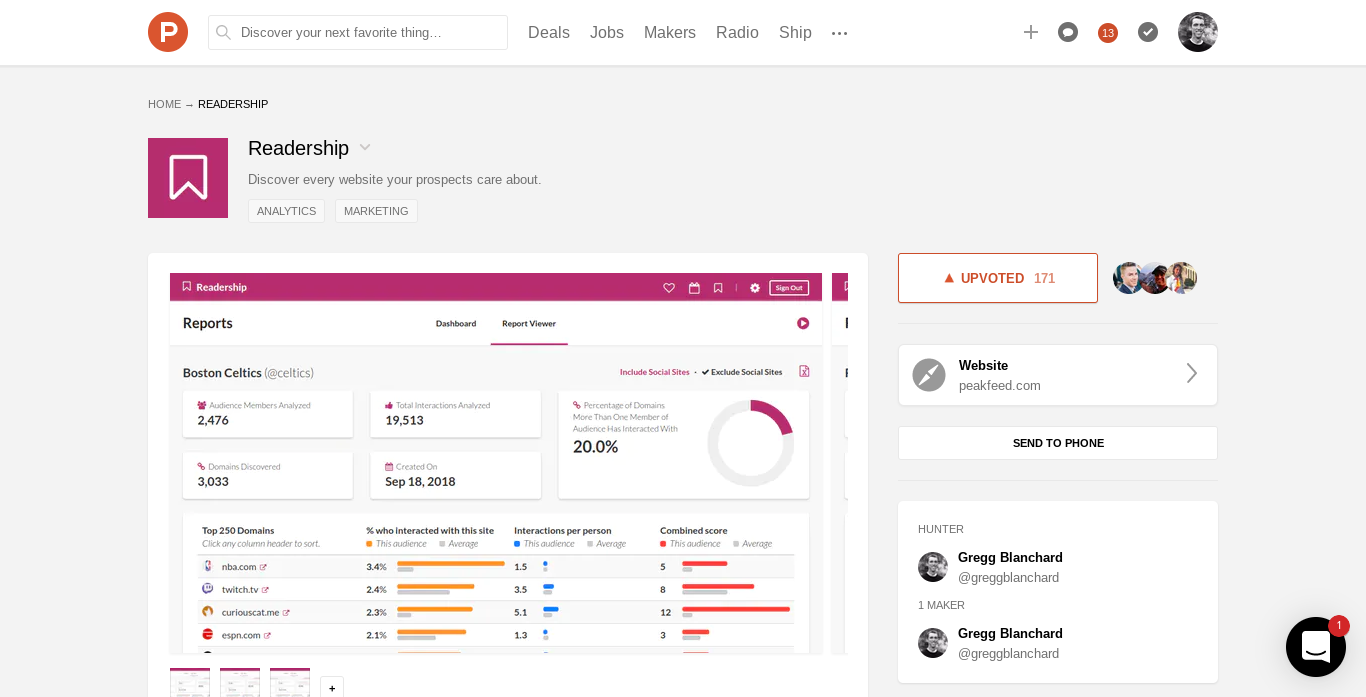View the upvoter avatars

tap(1155, 278)
